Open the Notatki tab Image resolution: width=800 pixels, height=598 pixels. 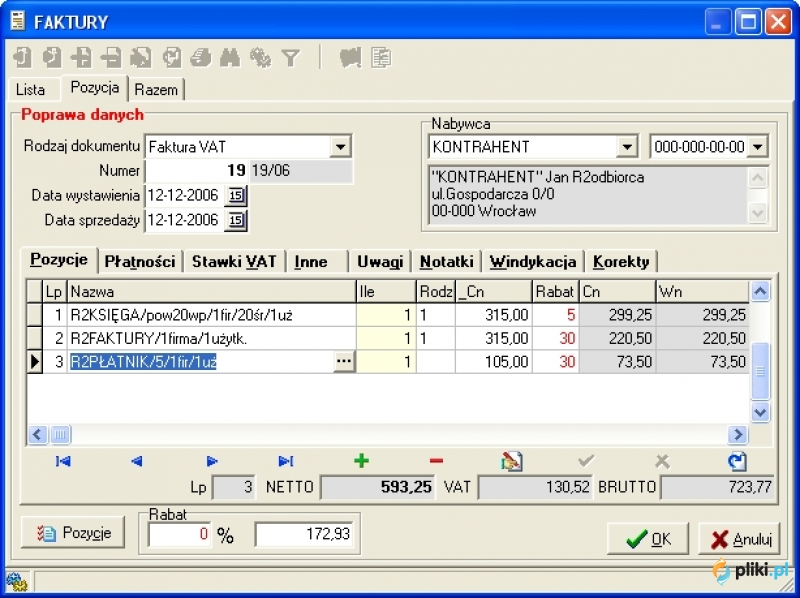pos(446,262)
